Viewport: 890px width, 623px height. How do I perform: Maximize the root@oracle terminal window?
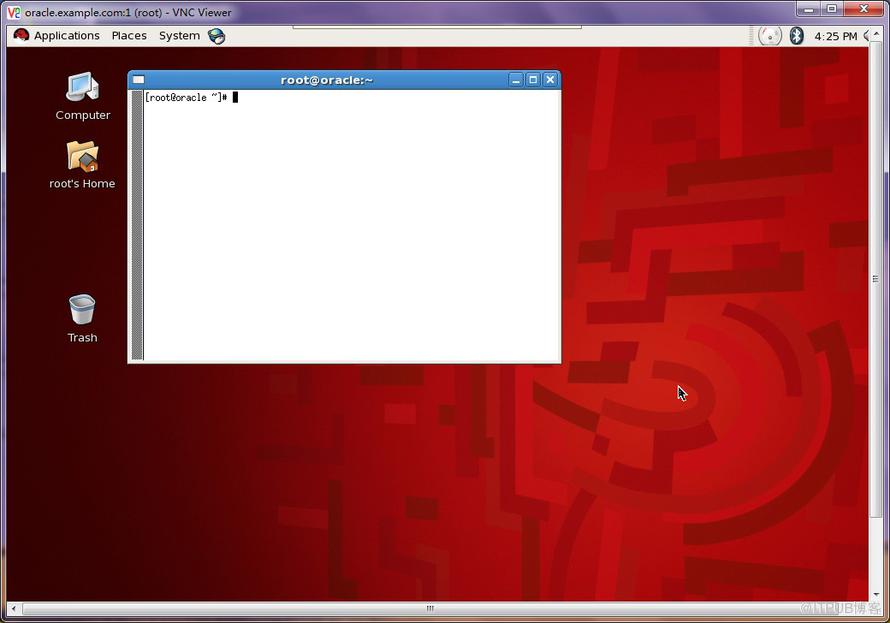point(532,80)
